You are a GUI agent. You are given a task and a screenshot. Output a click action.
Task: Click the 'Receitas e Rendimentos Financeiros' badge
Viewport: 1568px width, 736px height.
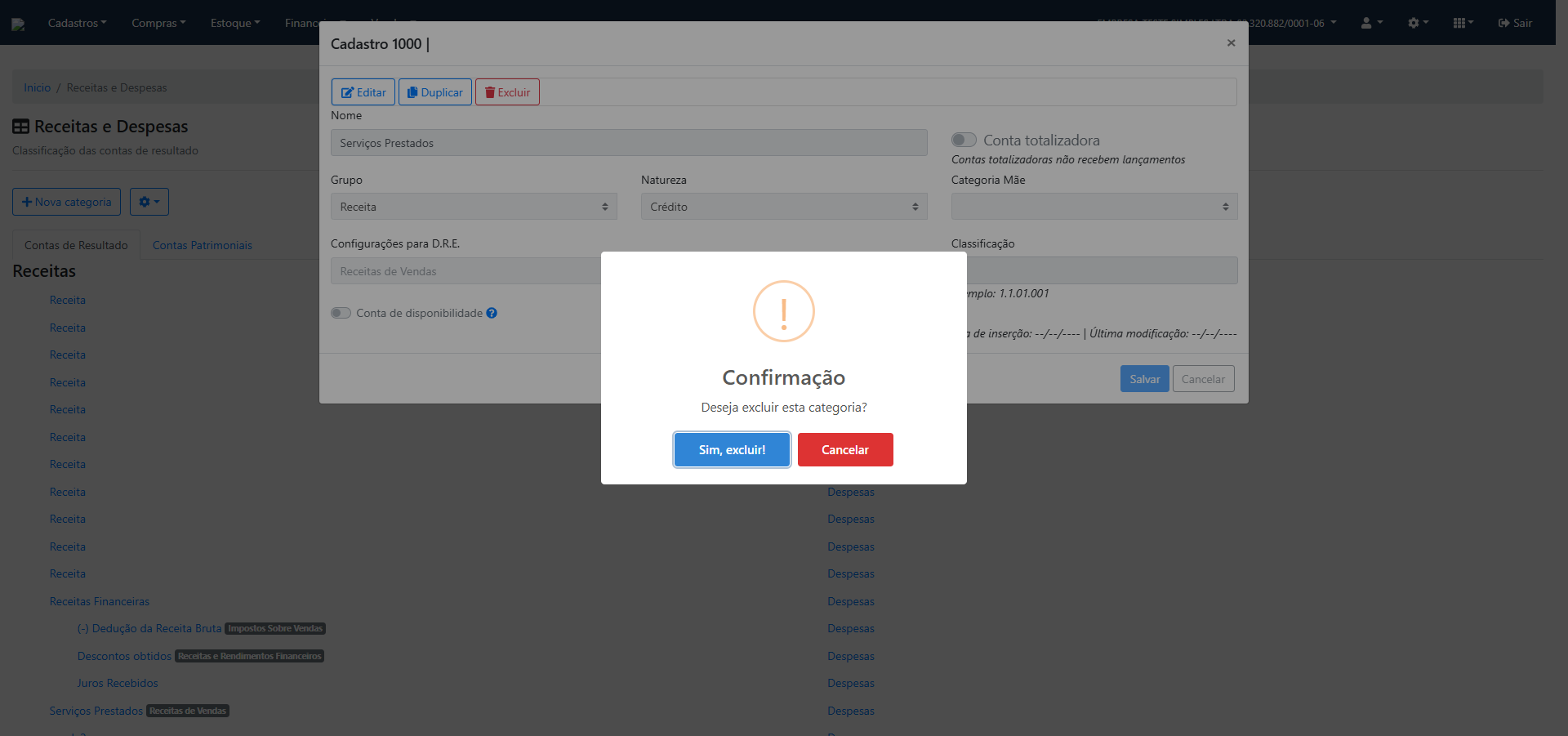coord(250,656)
